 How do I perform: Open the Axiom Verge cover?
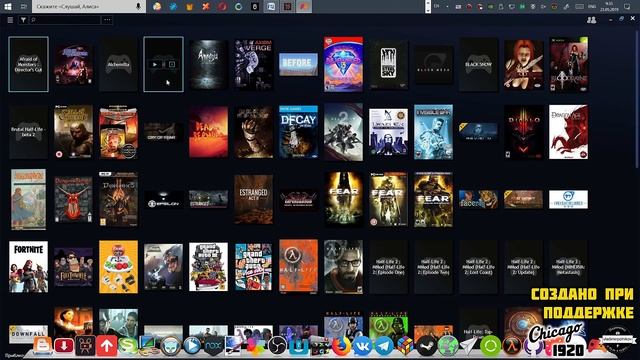[253, 64]
